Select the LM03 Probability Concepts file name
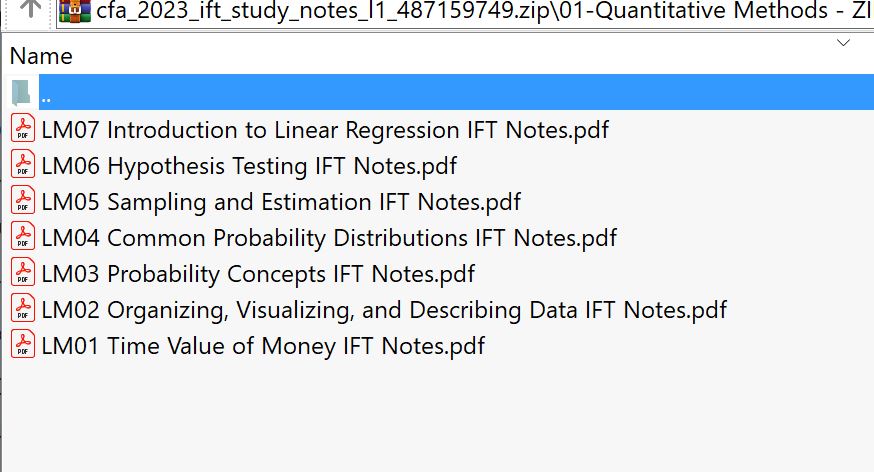This screenshot has height=472, width=874. tap(258, 274)
